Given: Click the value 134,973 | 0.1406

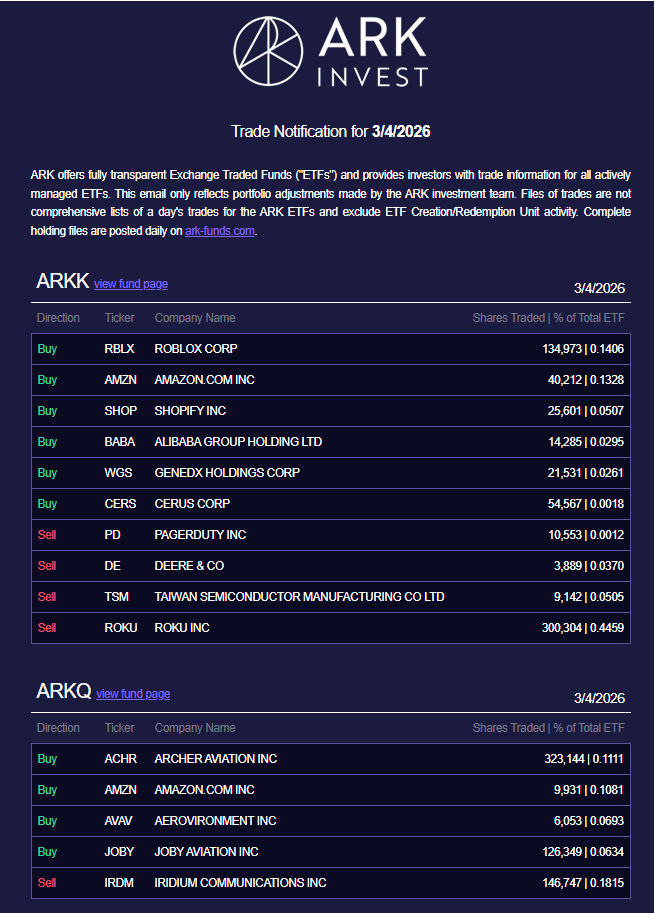Looking at the screenshot, I should (583, 349).
